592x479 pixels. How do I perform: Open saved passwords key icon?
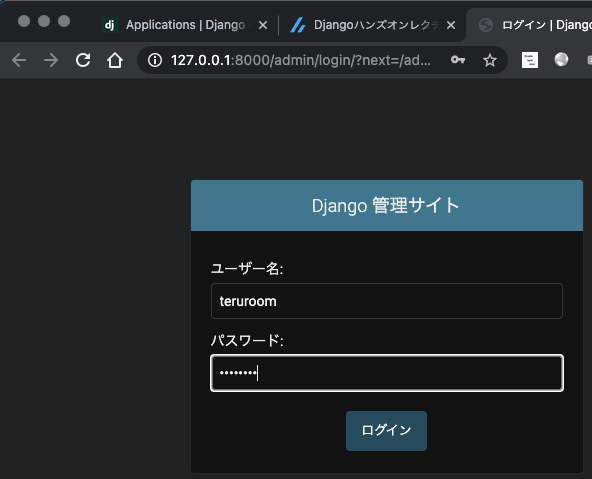click(458, 60)
